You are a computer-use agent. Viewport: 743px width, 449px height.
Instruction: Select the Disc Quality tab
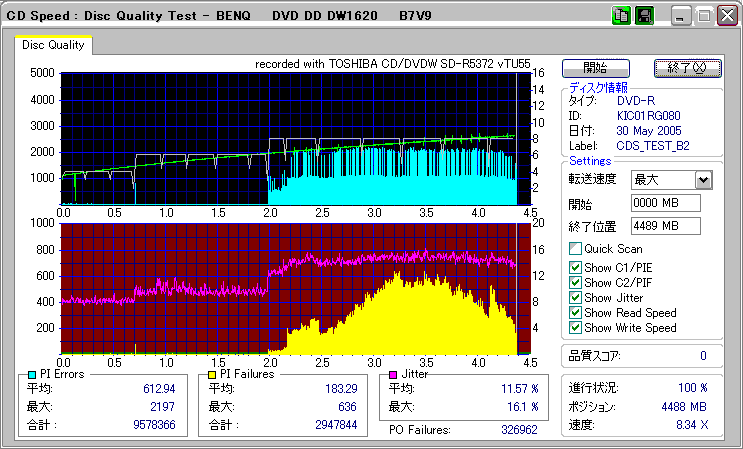coord(53,45)
